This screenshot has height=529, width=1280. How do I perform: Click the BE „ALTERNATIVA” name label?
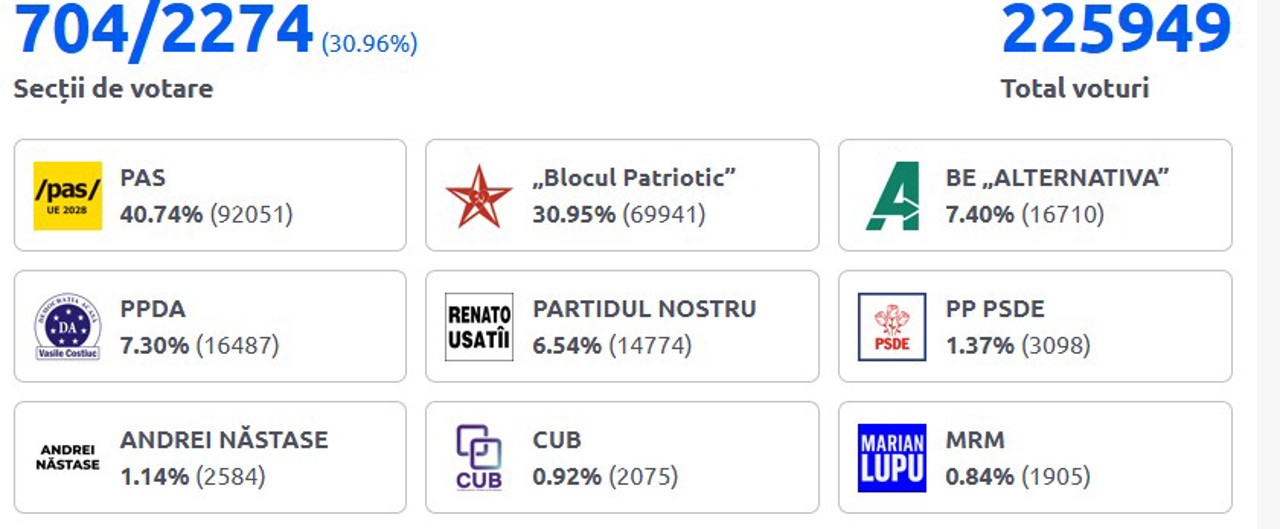coord(1058,178)
